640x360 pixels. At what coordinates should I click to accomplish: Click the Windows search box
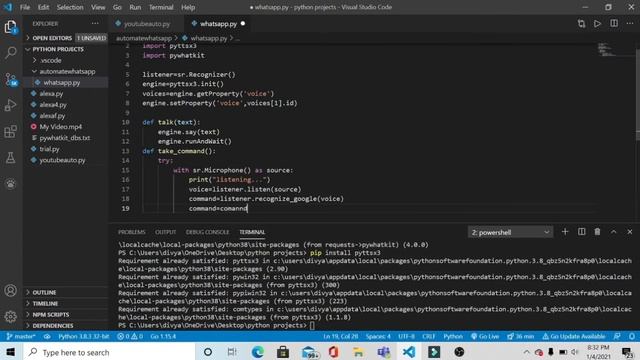coord(109,351)
